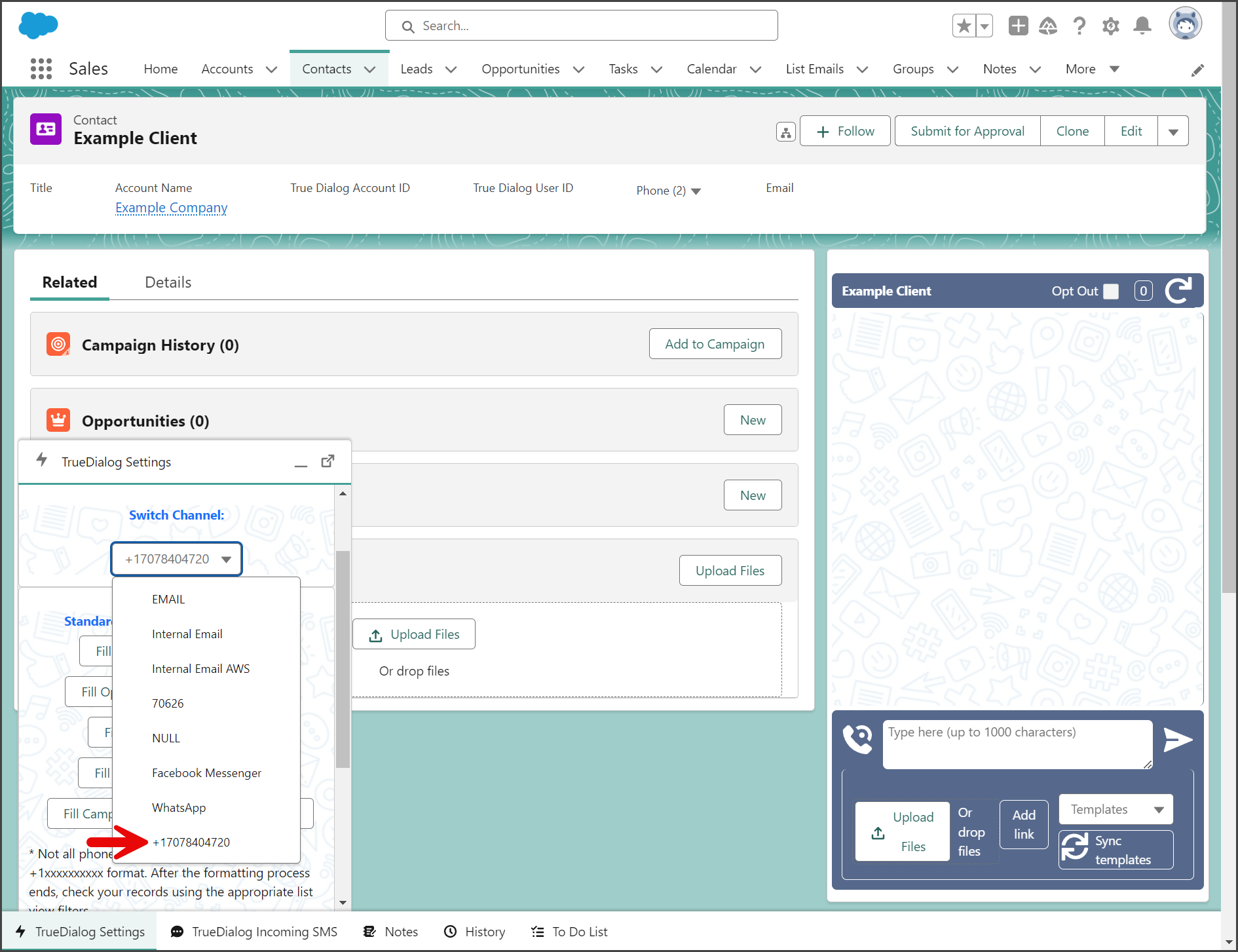Open the Switch Channel combo box
The width and height of the screenshot is (1238, 952).
click(x=177, y=559)
